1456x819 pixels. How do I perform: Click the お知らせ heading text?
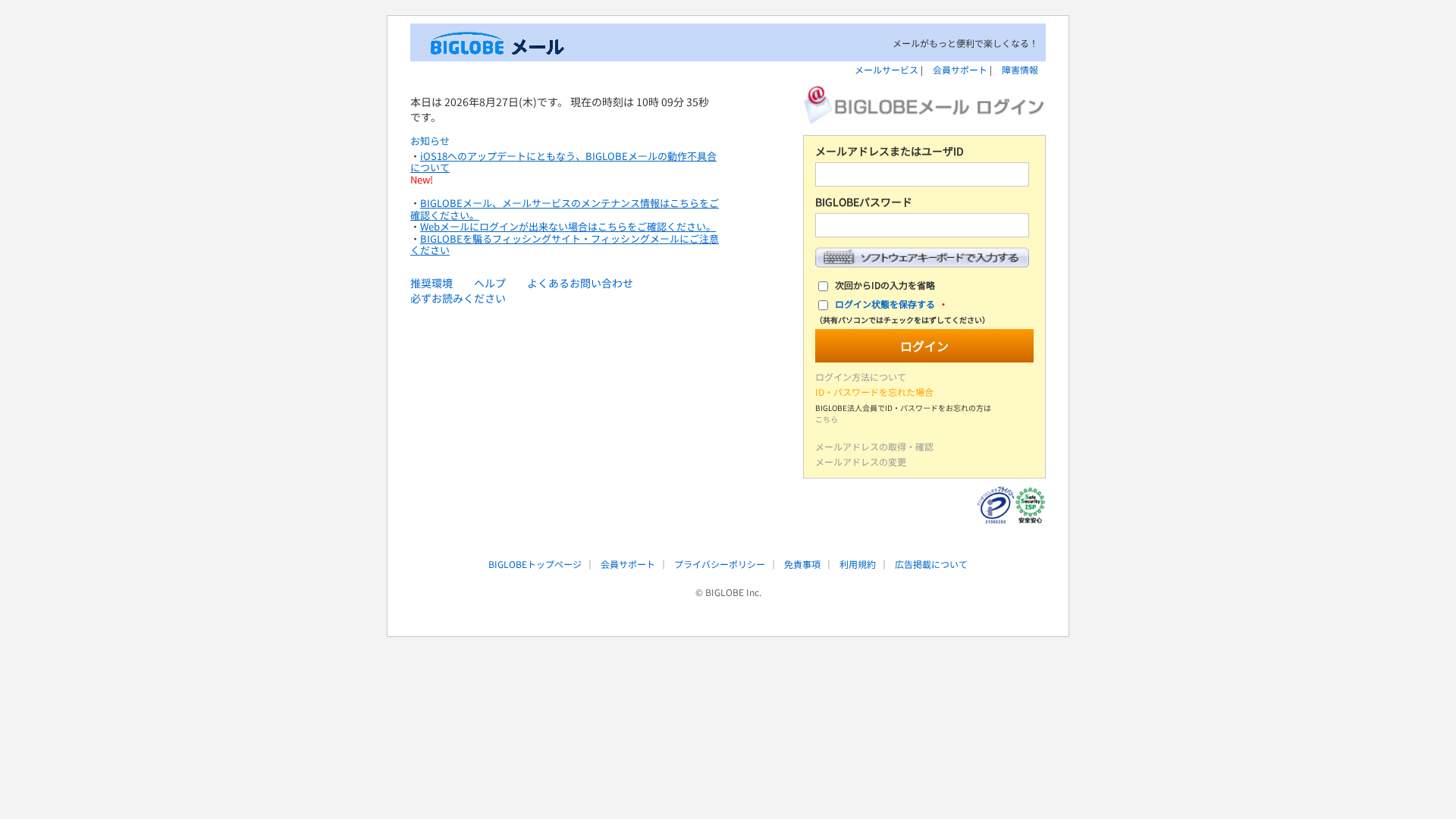(x=430, y=141)
